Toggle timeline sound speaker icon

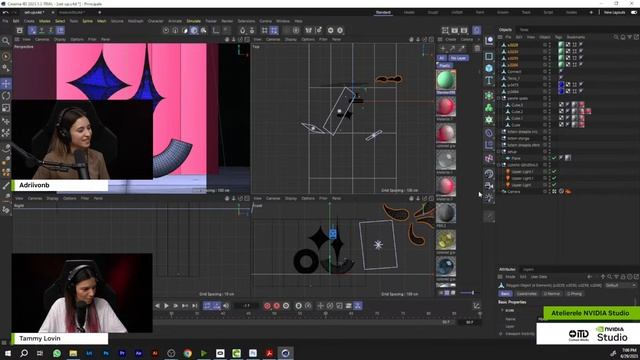click(x=226, y=306)
